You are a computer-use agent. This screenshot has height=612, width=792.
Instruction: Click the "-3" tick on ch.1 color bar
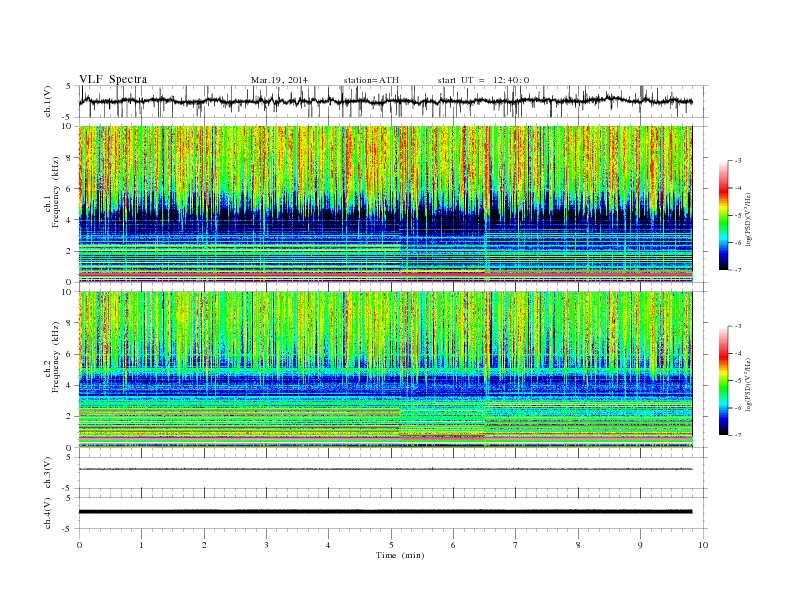pyautogui.click(x=737, y=161)
